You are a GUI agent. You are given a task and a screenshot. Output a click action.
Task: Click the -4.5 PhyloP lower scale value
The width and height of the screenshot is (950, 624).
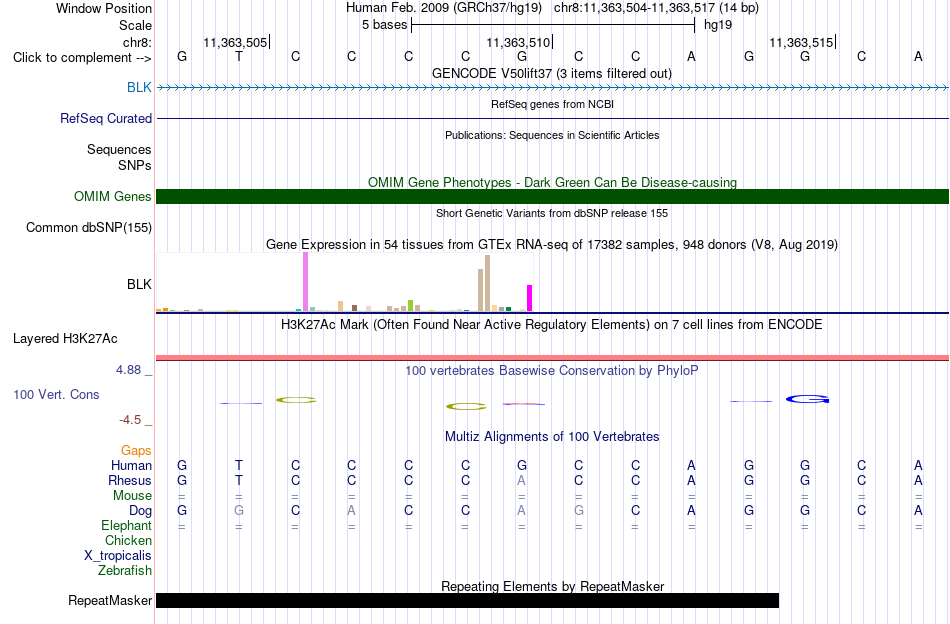tap(130, 420)
